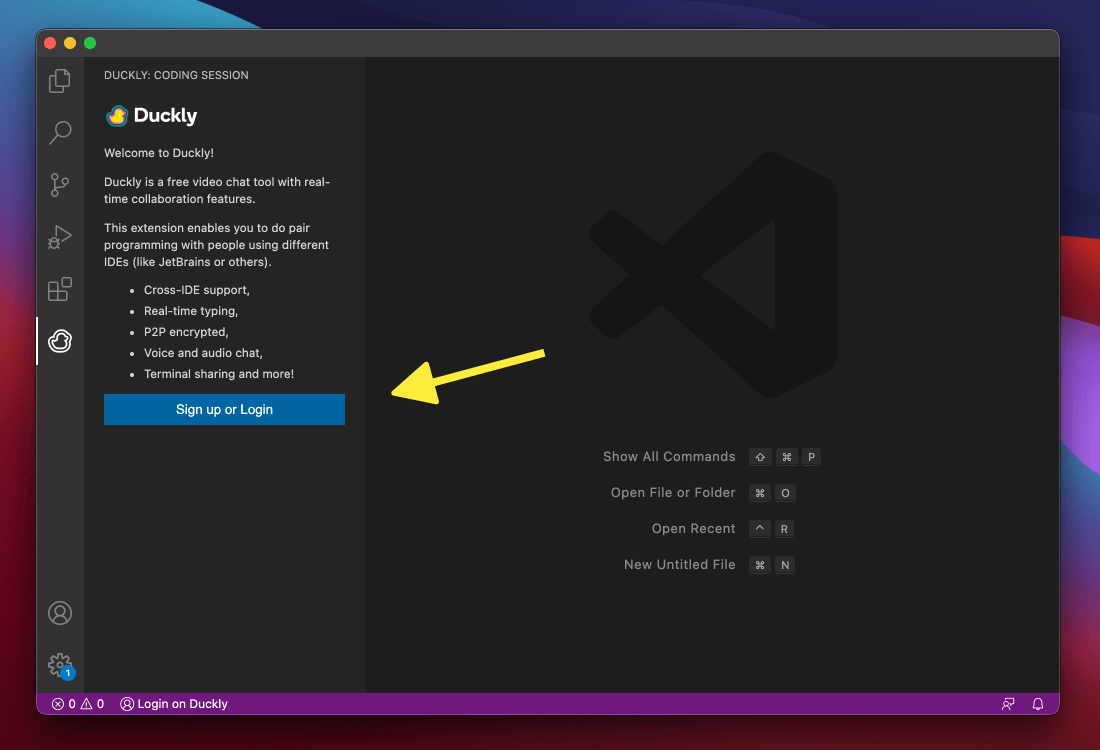Click the New Untitled File hint

(680, 565)
